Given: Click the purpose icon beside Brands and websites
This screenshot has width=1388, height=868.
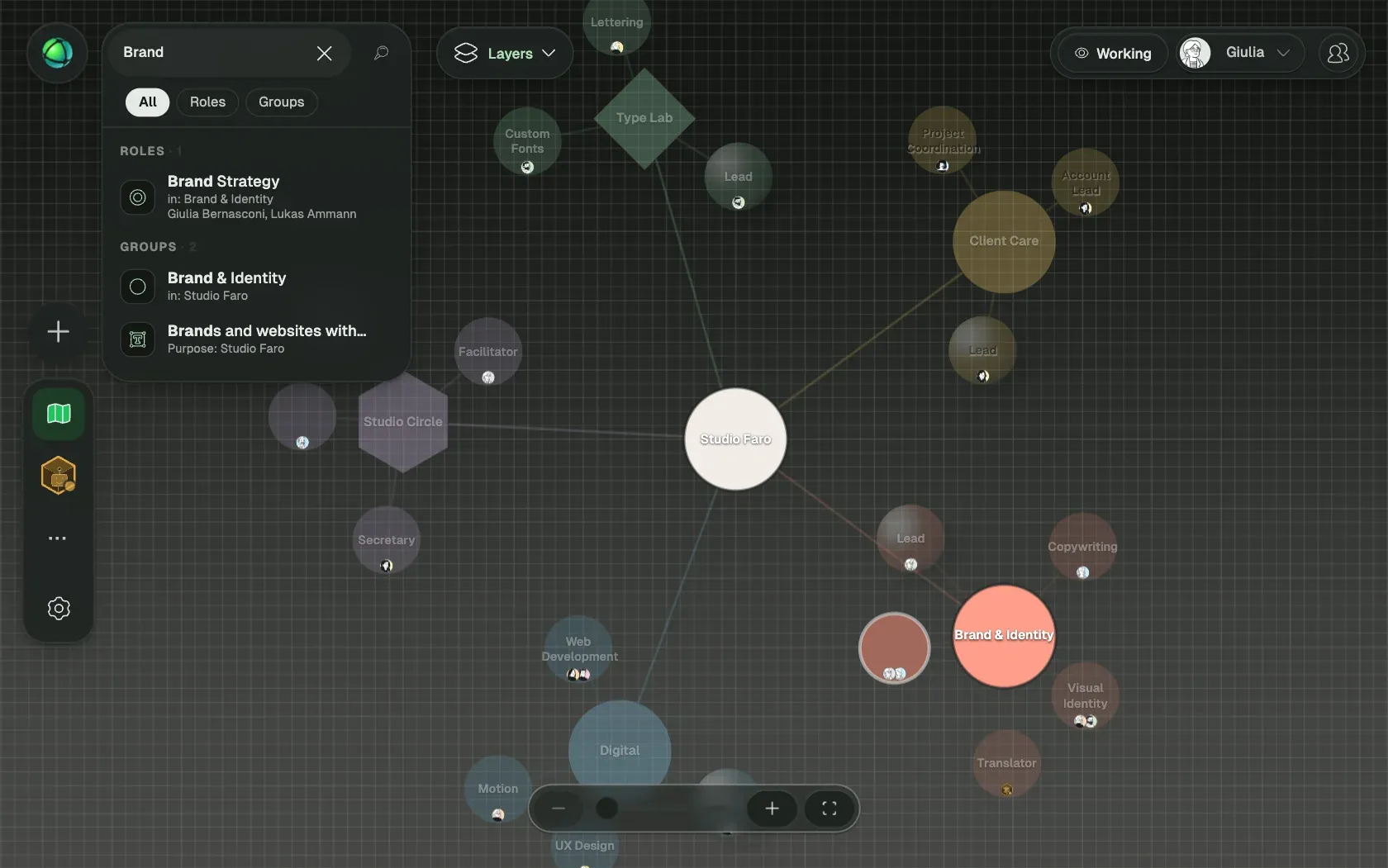Looking at the screenshot, I should [x=138, y=339].
